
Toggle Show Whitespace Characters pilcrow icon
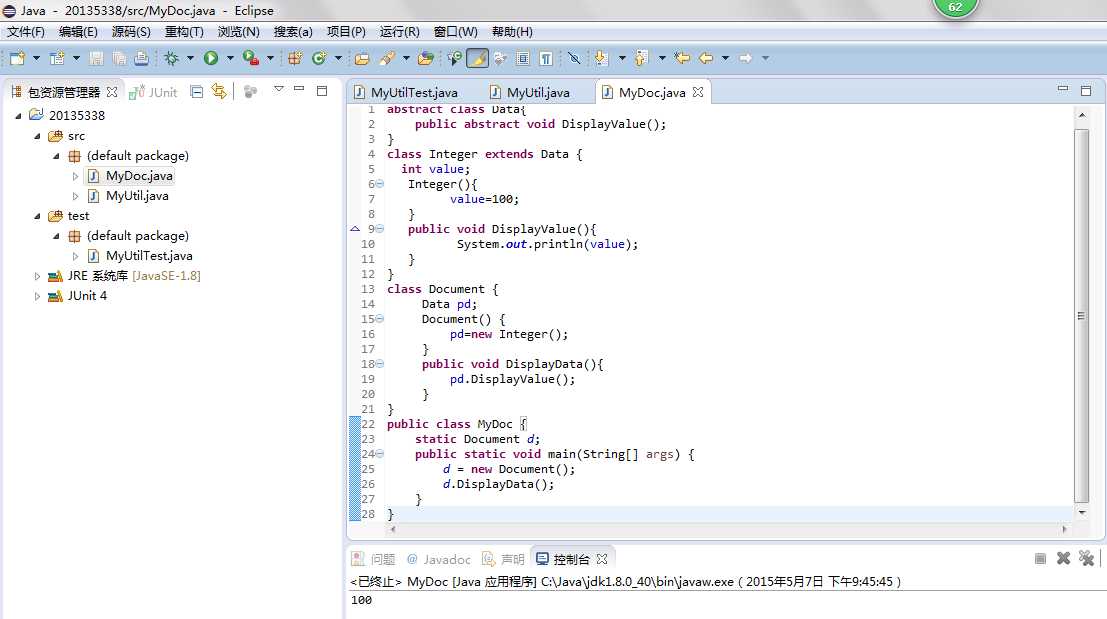click(x=546, y=58)
